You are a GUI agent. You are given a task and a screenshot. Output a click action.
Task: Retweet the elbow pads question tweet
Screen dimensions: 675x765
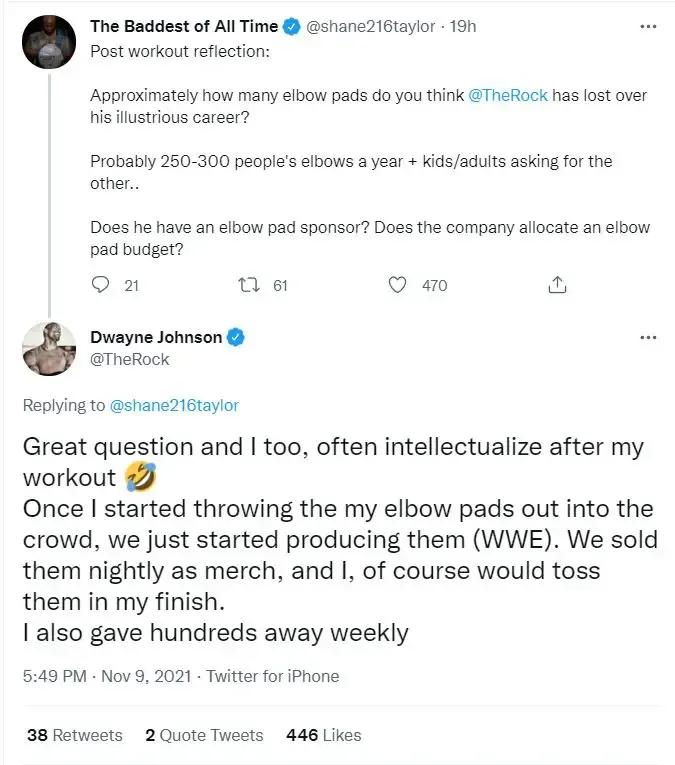click(249, 285)
